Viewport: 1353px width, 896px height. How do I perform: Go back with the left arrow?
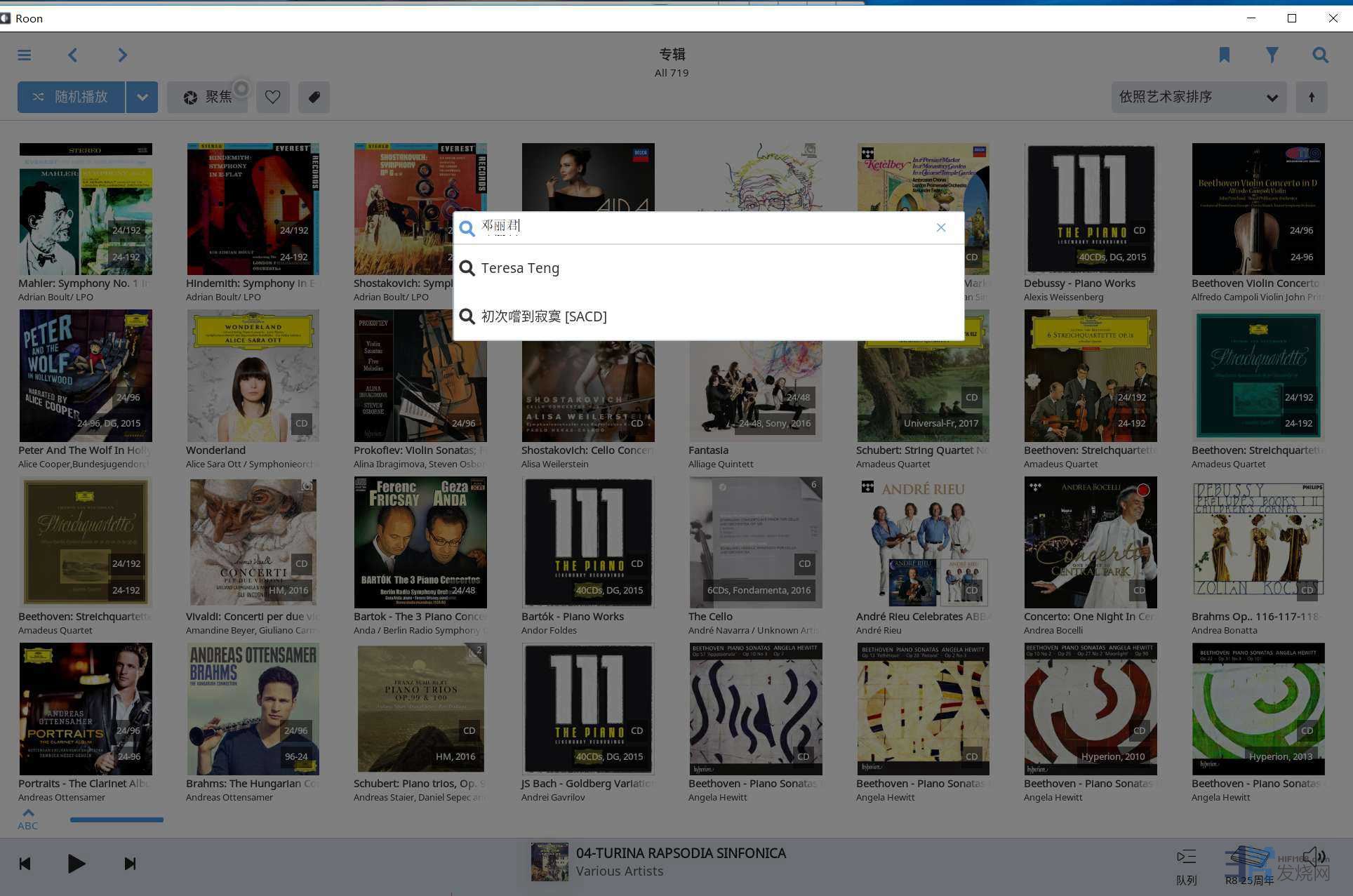[73, 55]
